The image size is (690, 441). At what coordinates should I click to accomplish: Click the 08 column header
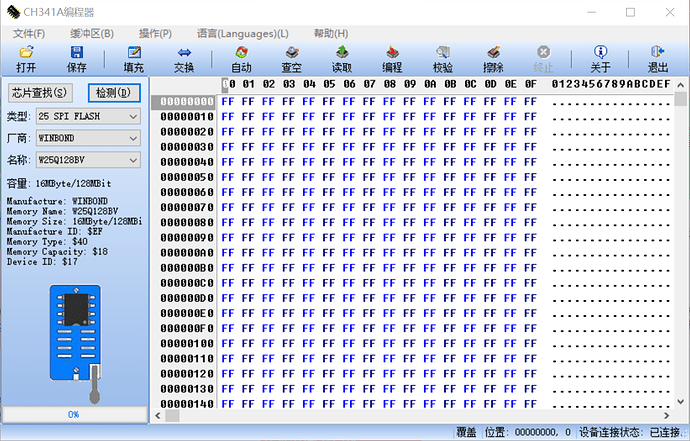coord(389,84)
